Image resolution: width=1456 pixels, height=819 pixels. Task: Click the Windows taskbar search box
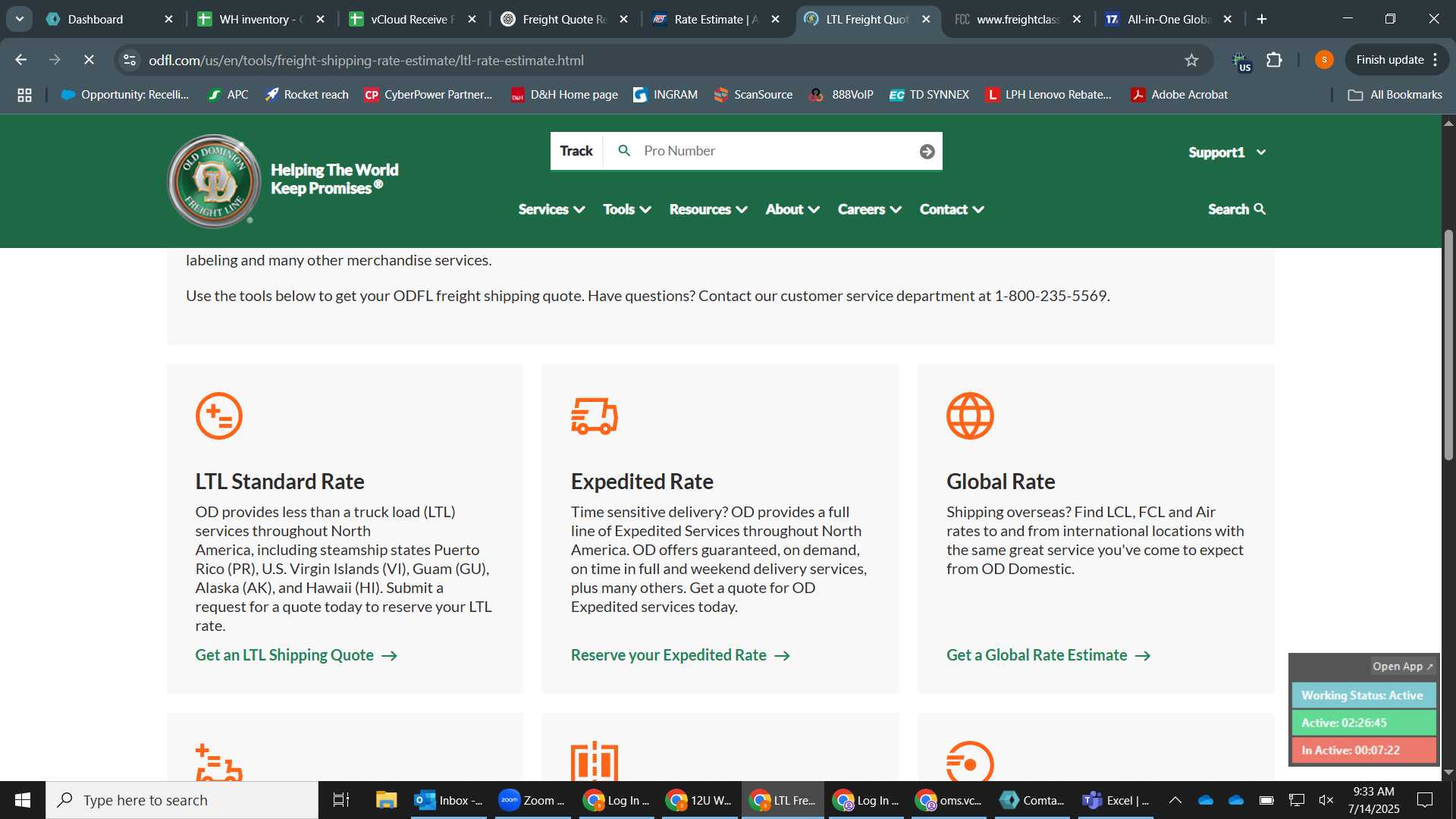click(182, 800)
